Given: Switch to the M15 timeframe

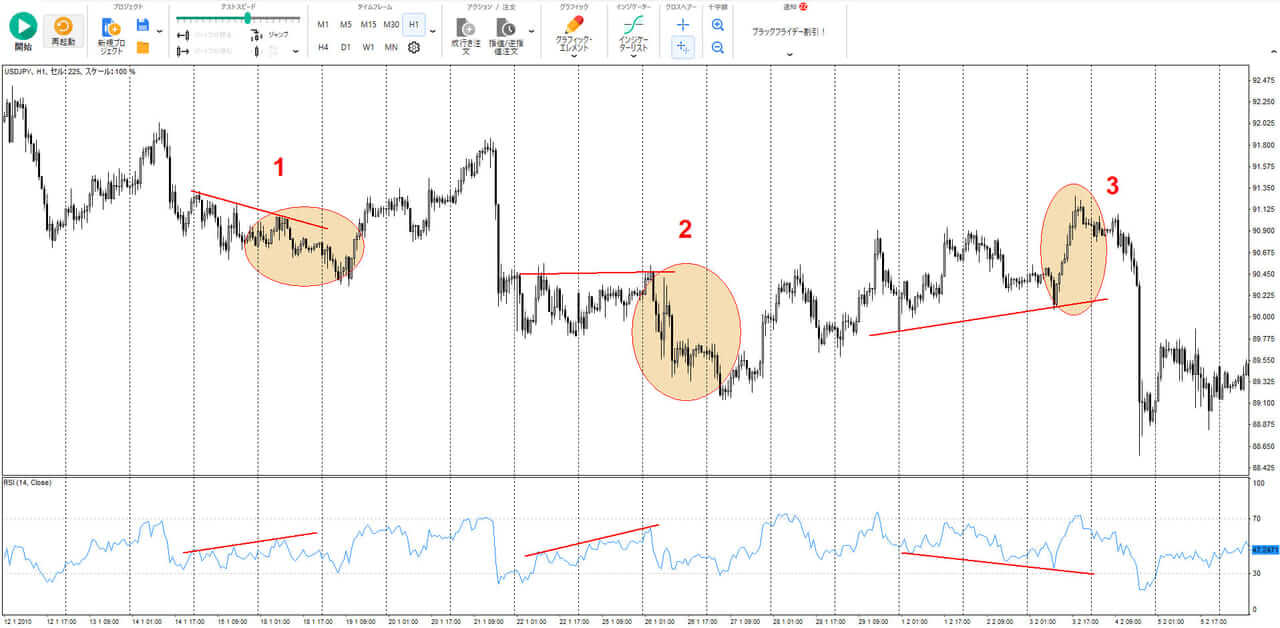Looking at the screenshot, I should click(x=368, y=24).
